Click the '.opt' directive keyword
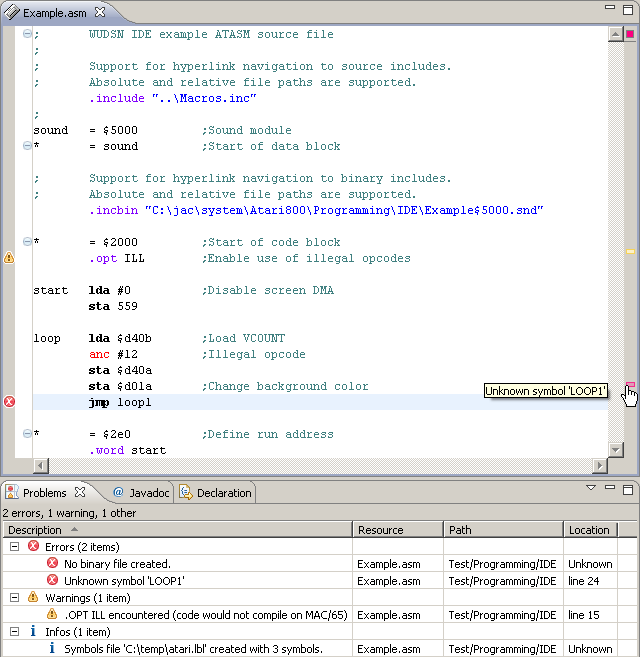Screen dimensions: 640x657 click(103, 258)
